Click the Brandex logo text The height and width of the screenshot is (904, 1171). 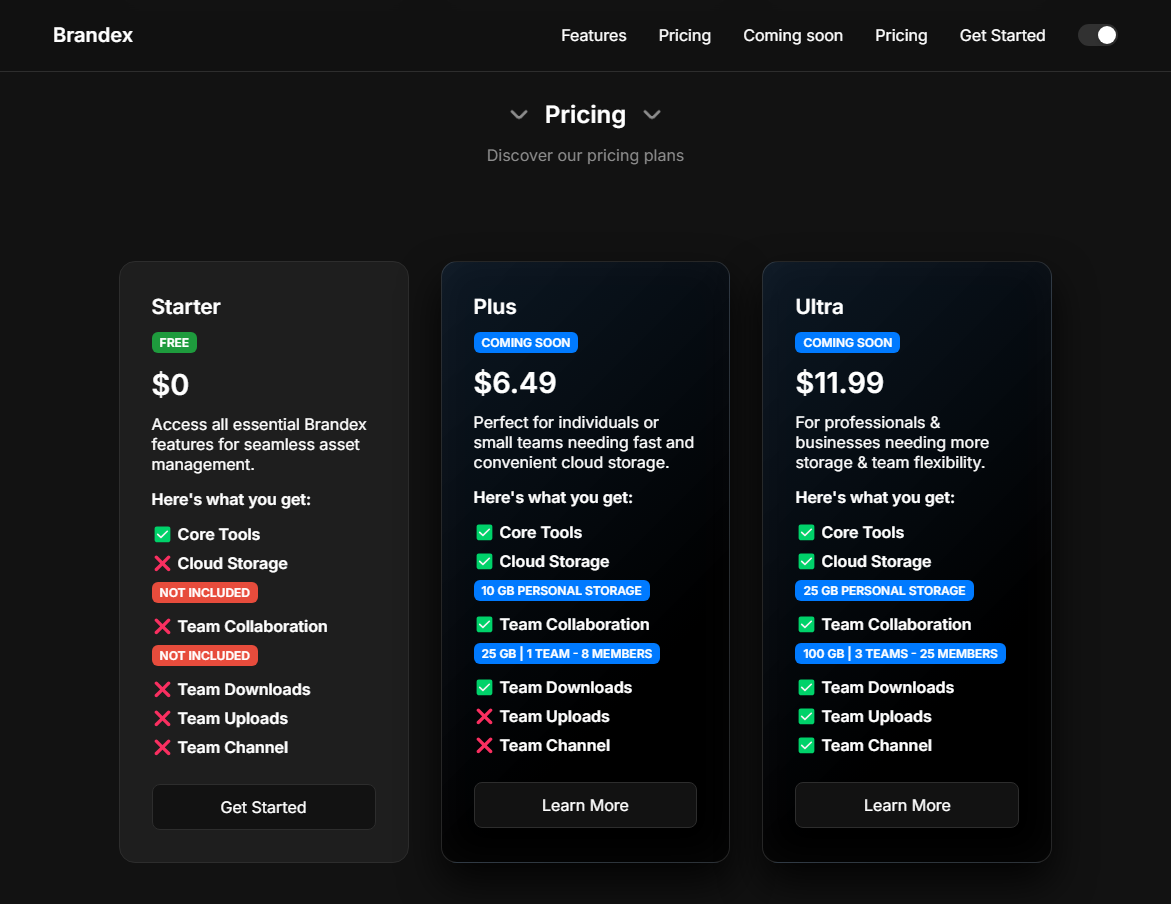pos(93,36)
